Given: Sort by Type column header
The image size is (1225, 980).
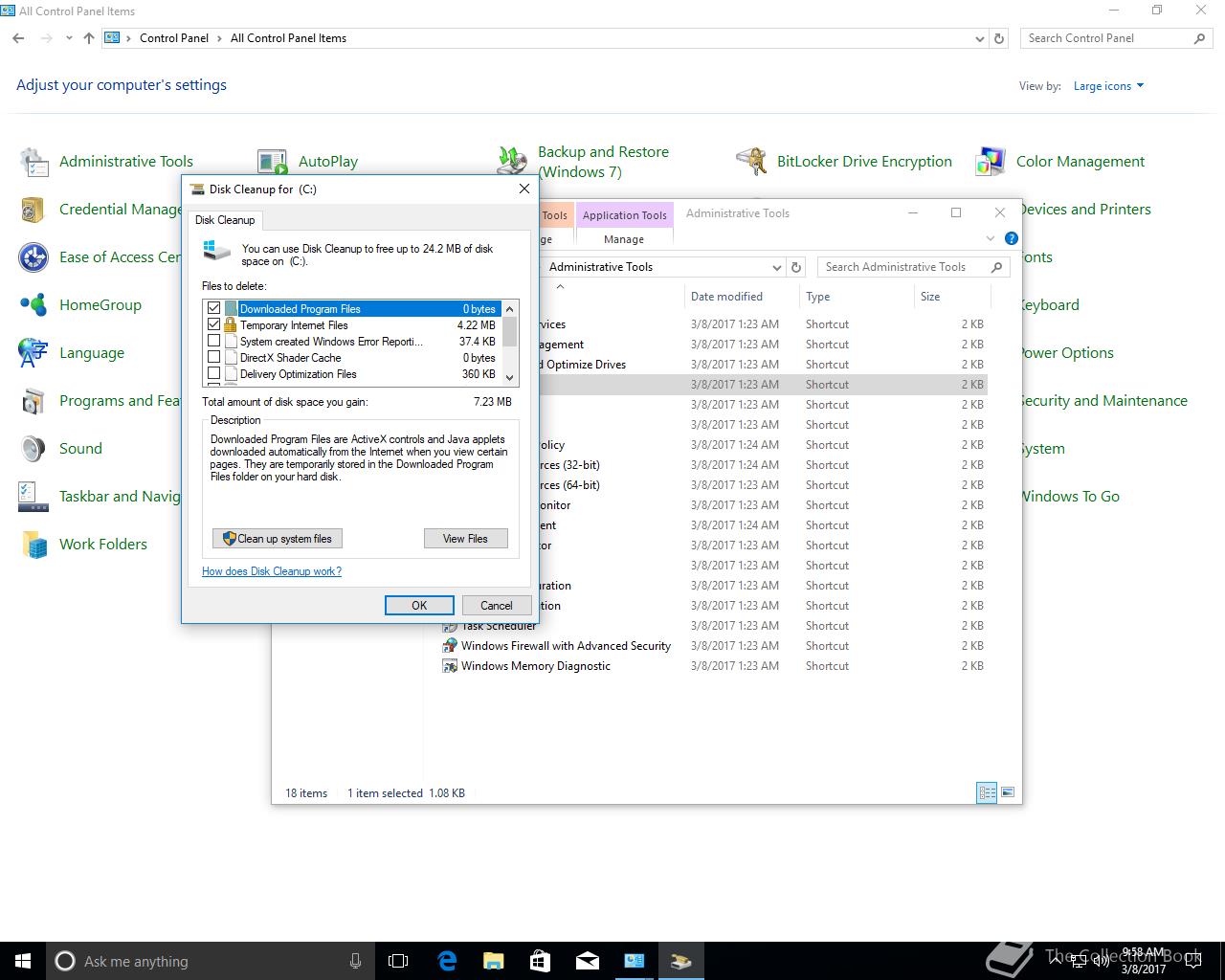Looking at the screenshot, I should click(857, 297).
